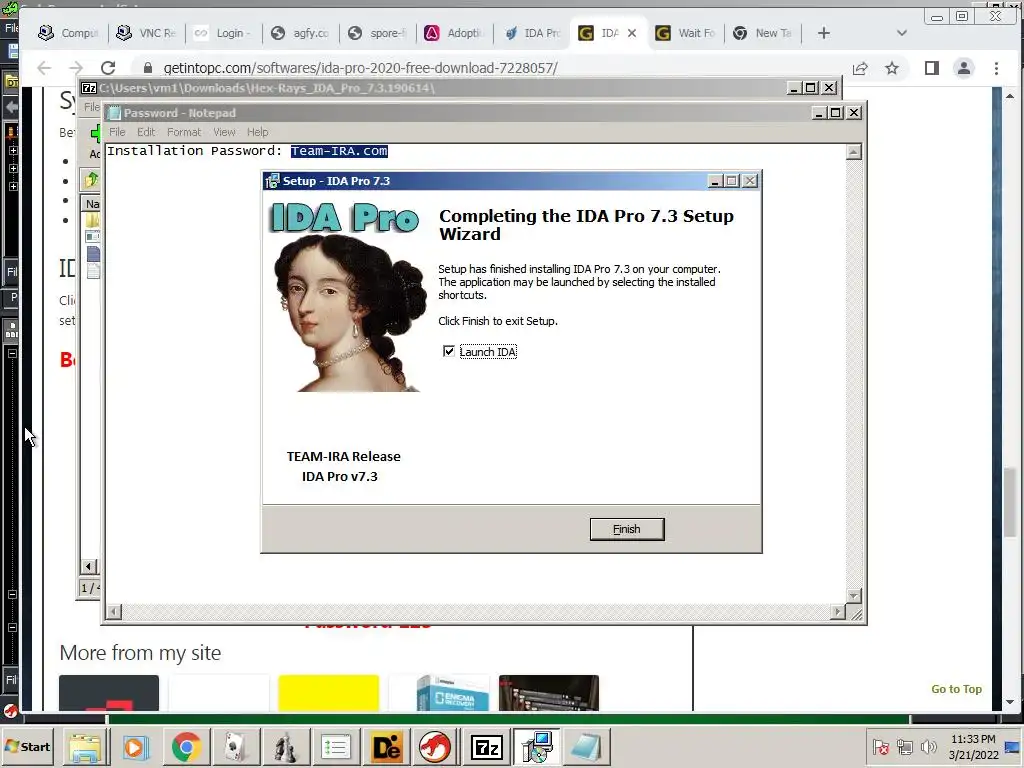Click the site lock icon

(x=148, y=68)
